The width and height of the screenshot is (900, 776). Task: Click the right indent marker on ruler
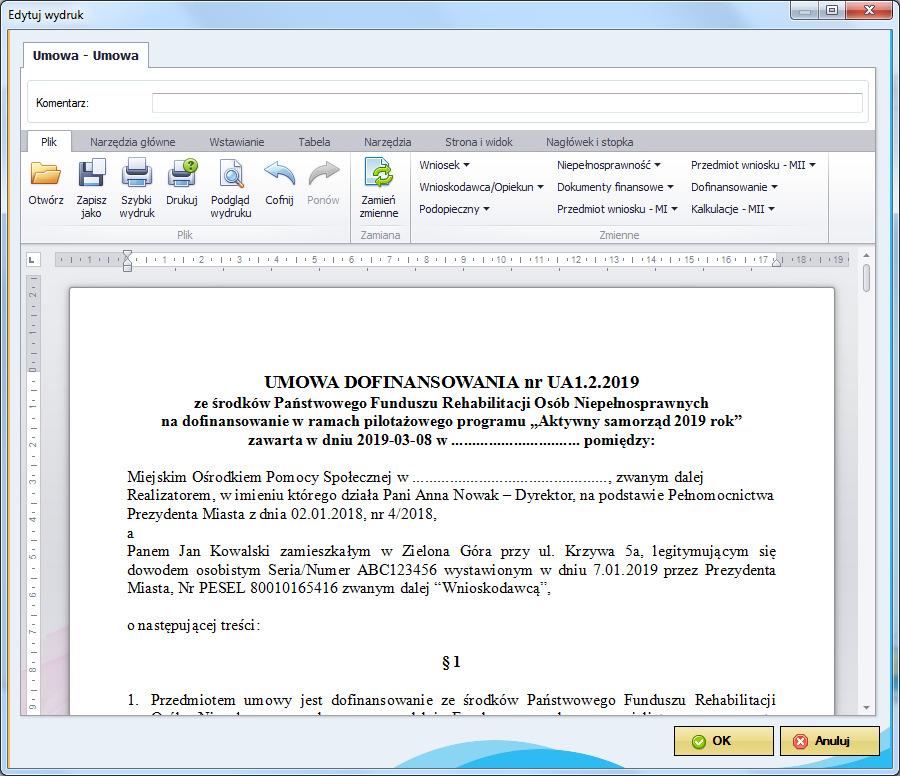click(776, 262)
